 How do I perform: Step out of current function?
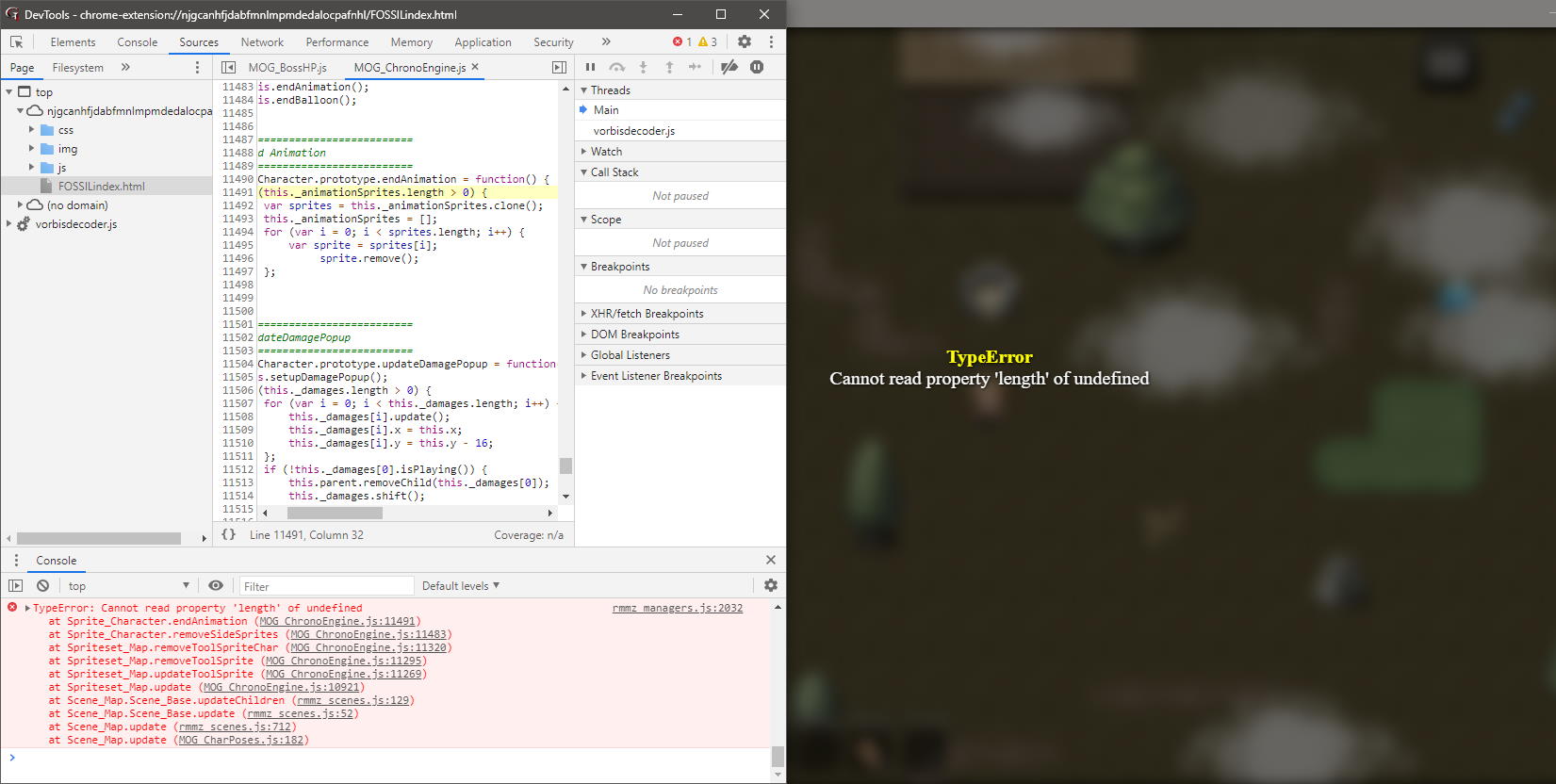[669, 67]
